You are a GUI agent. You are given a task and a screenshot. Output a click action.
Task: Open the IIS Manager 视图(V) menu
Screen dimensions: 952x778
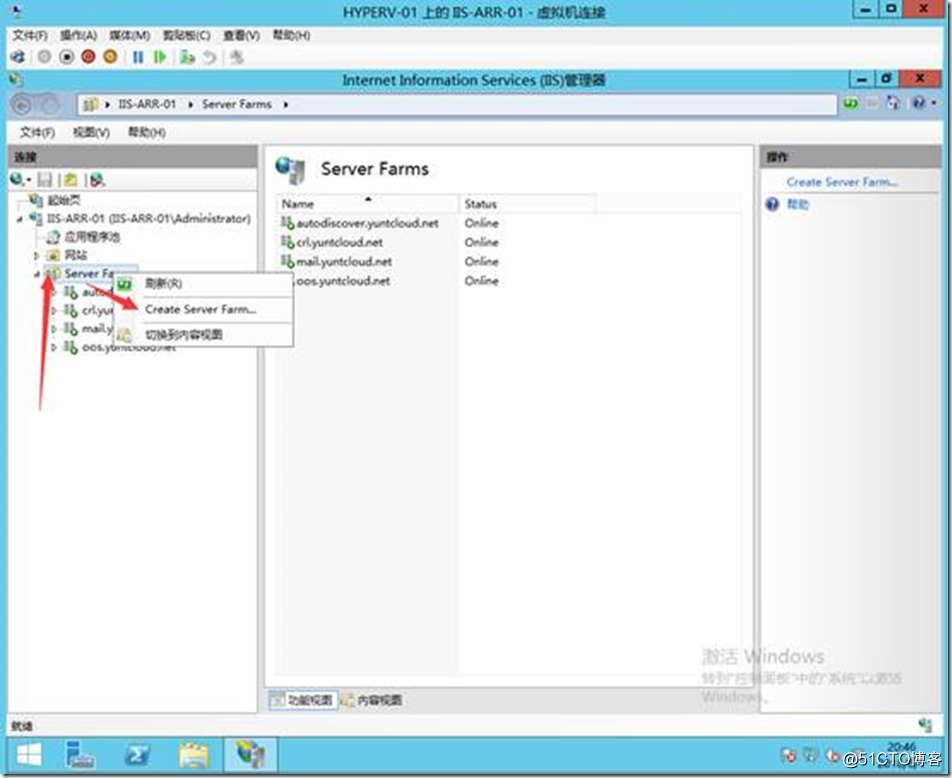[91, 132]
